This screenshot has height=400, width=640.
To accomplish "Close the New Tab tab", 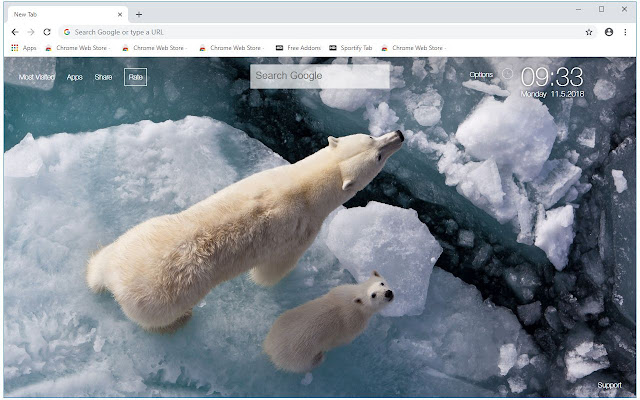I will [x=120, y=14].
